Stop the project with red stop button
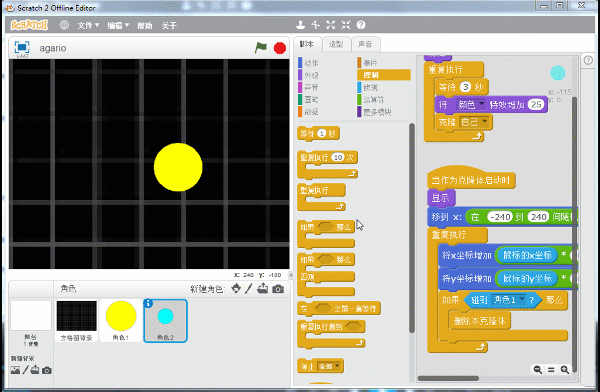Screen dimensions: 600x392 pyautogui.click(x=280, y=48)
